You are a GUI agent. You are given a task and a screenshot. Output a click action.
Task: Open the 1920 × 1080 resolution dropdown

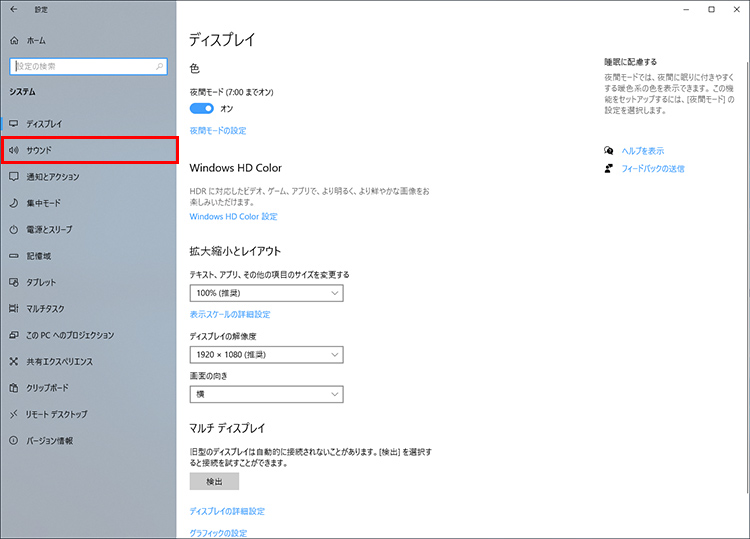(x=266, y=354)
